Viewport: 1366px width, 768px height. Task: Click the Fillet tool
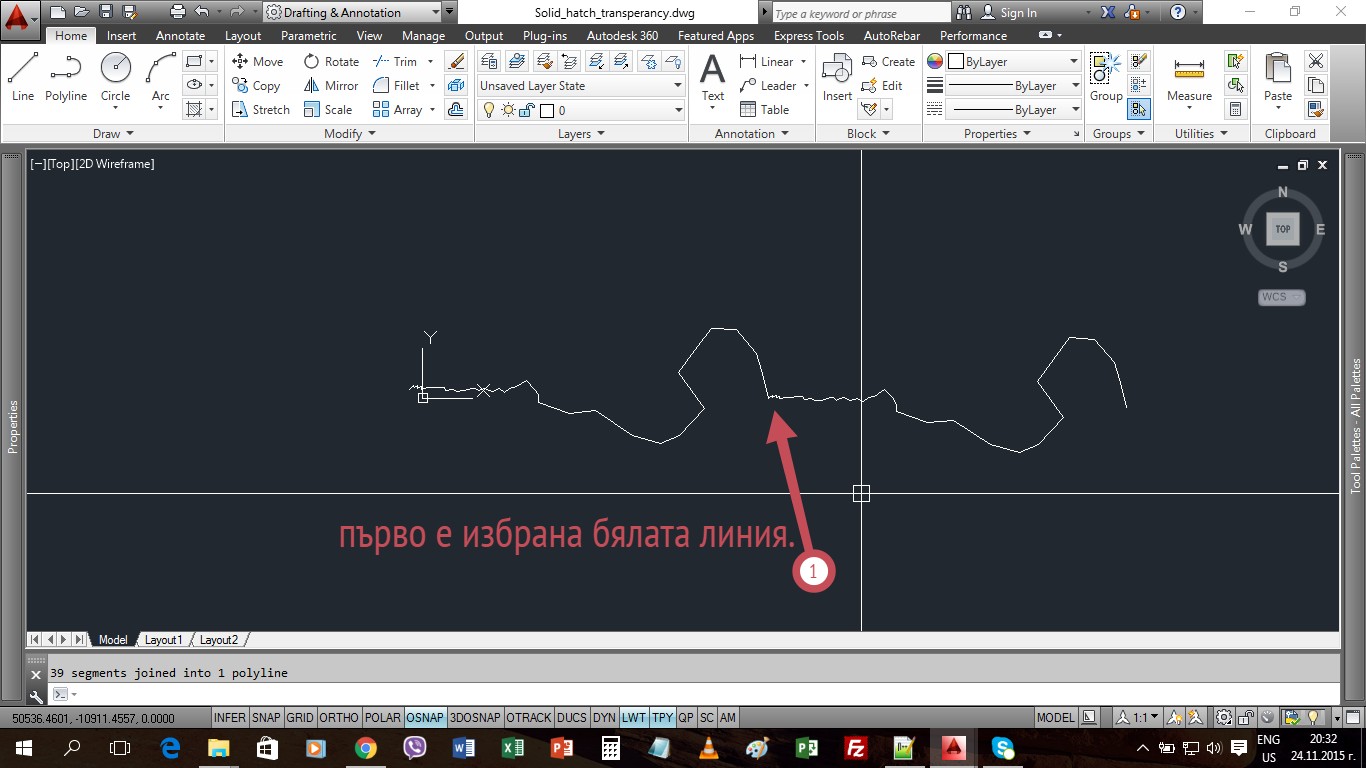click(396, 86)
